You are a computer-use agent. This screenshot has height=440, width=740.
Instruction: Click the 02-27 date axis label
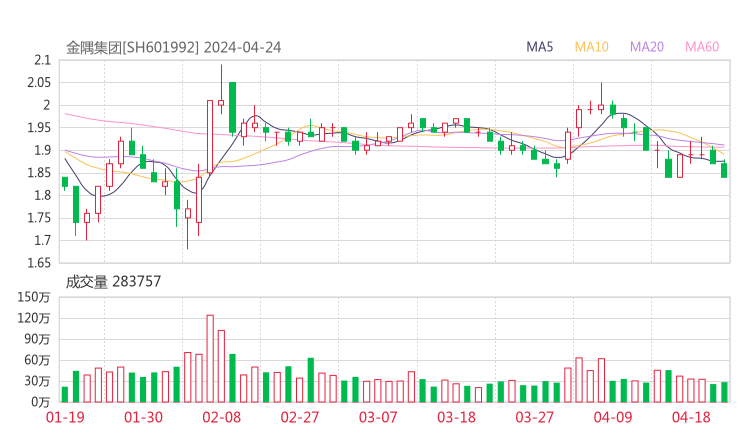(x=300, y=417)
